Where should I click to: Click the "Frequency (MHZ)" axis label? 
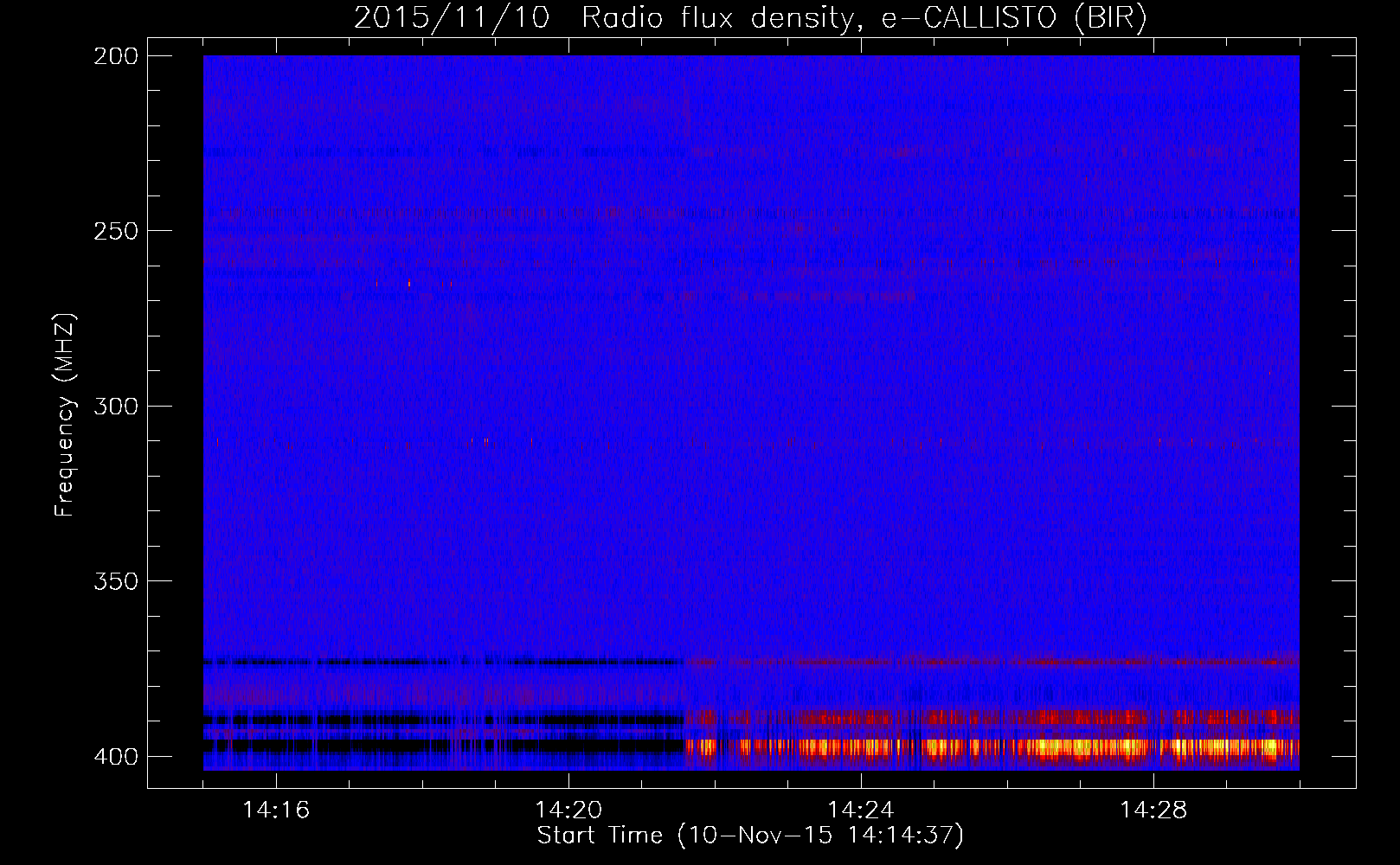pos(65,415)
